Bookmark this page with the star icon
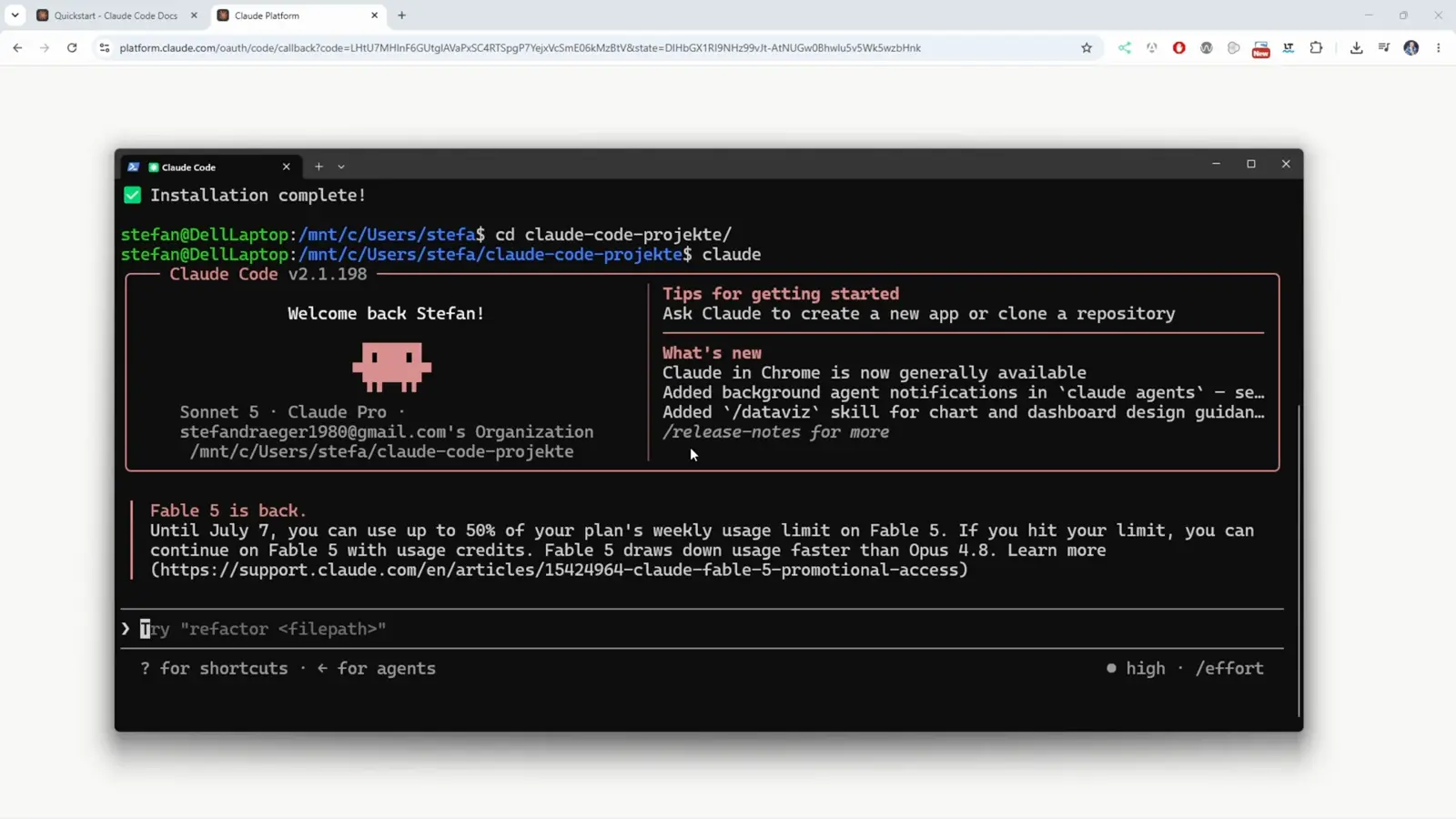 coord(1087,48)
